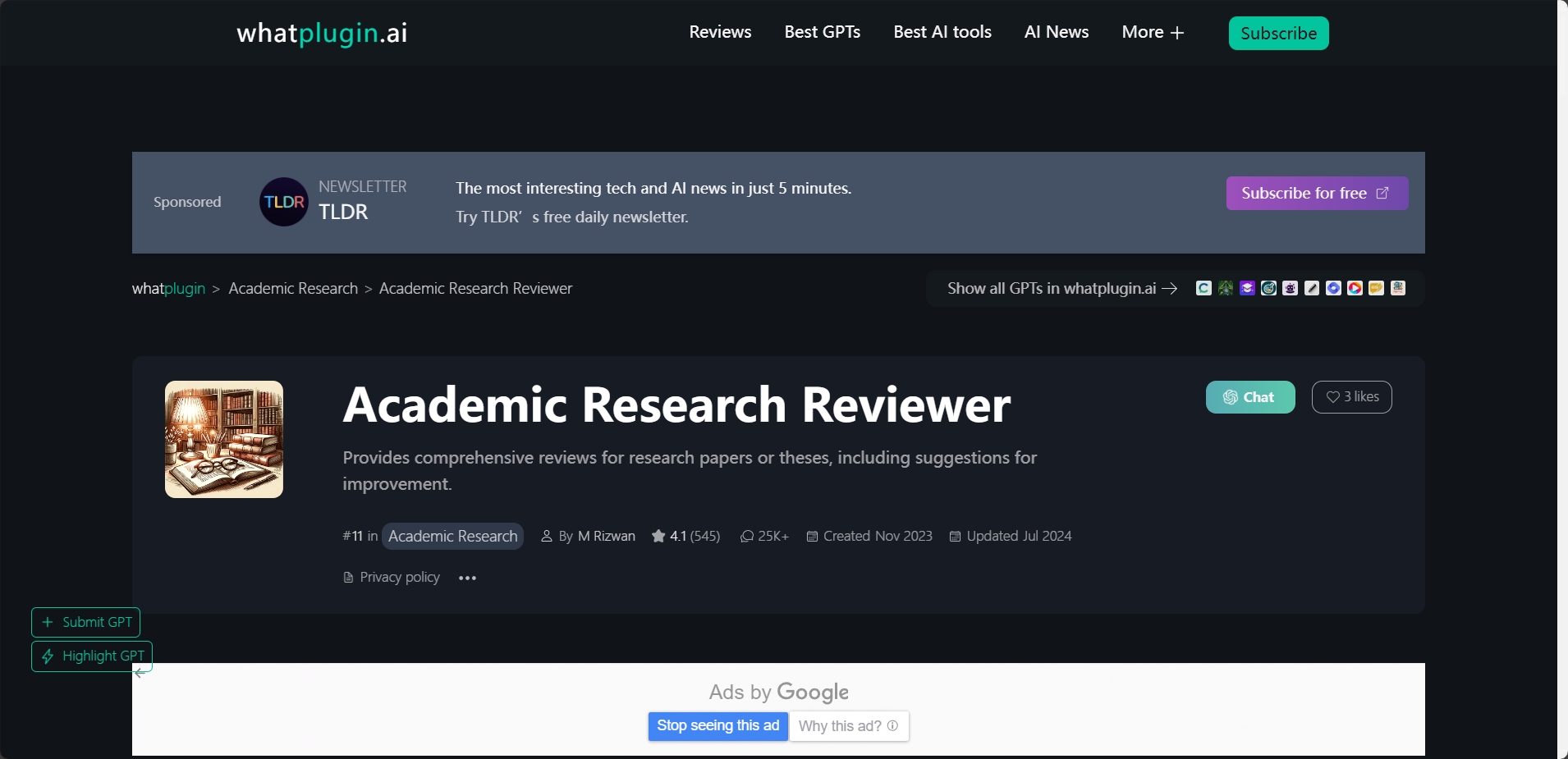Expand the three-dots more options

click(467, 578)
